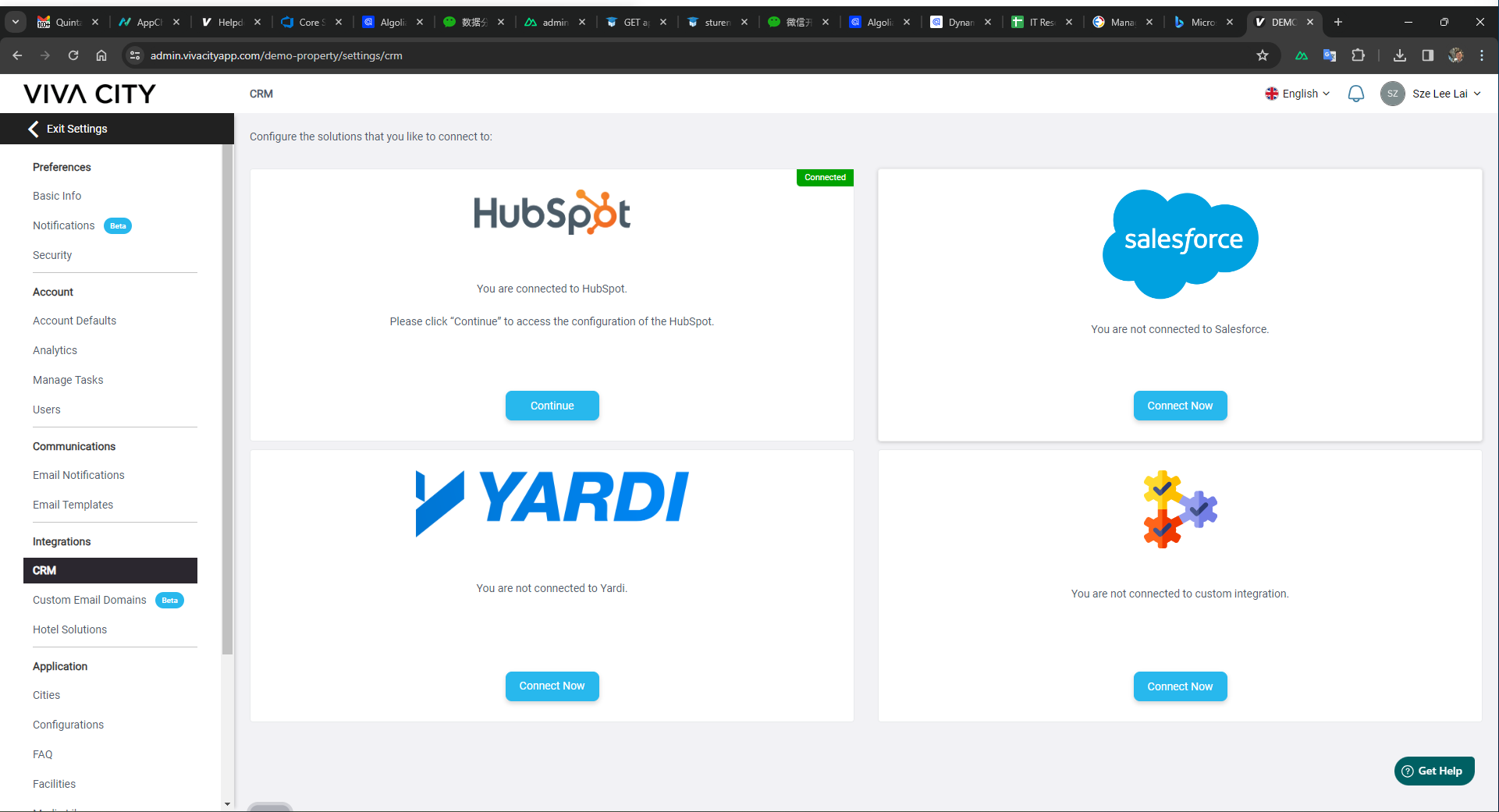Click the Beta badge next to Notifications
This screenshot has height=812, width=1499.
[118, 226]
